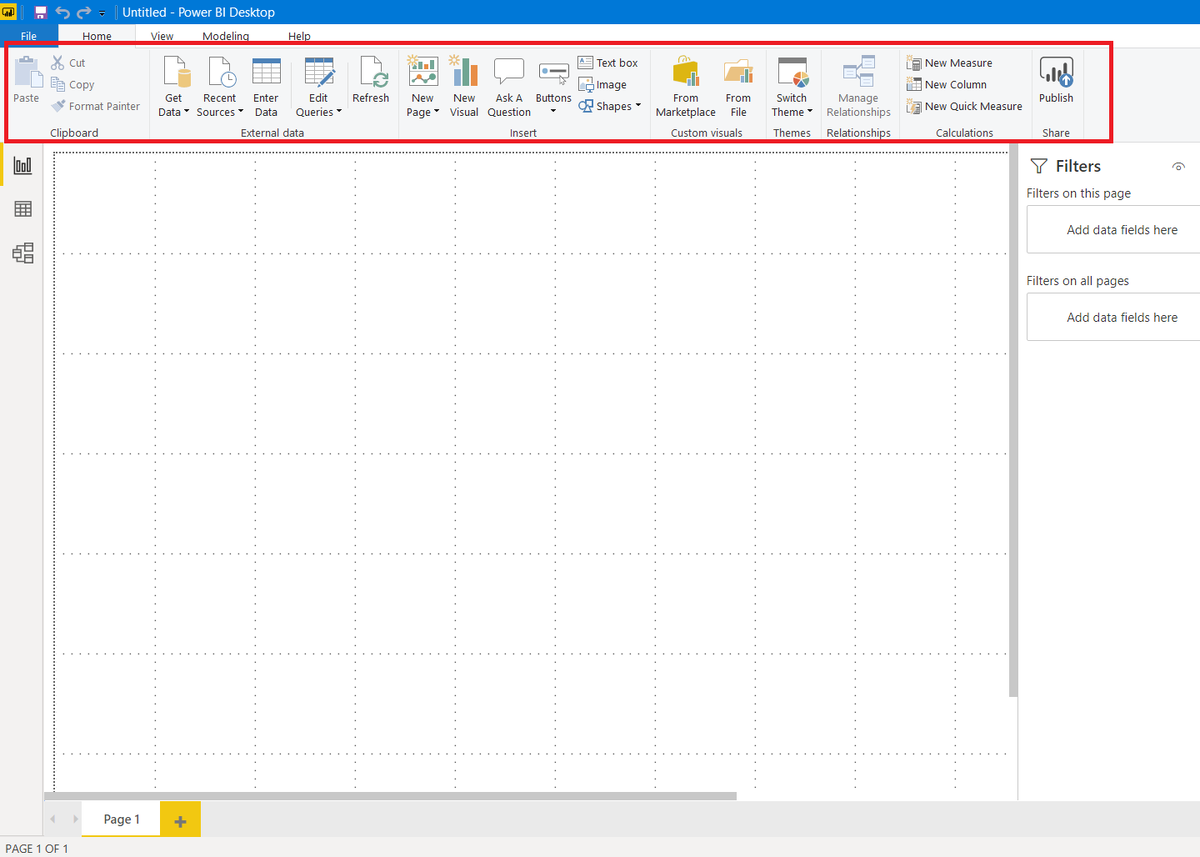This screenshot has height=857, width=1200.
Task: Open the File menu
Action: tap(29, 36)
